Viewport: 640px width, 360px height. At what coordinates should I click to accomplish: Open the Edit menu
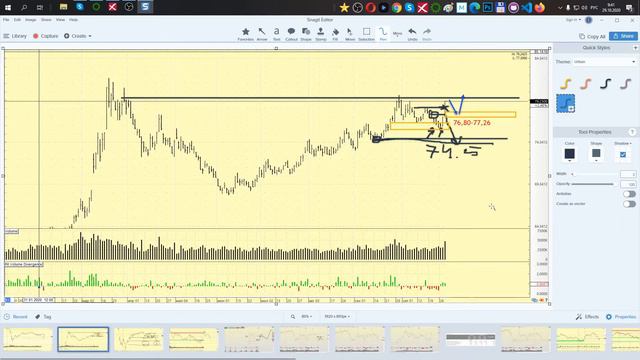click(17, 20)
